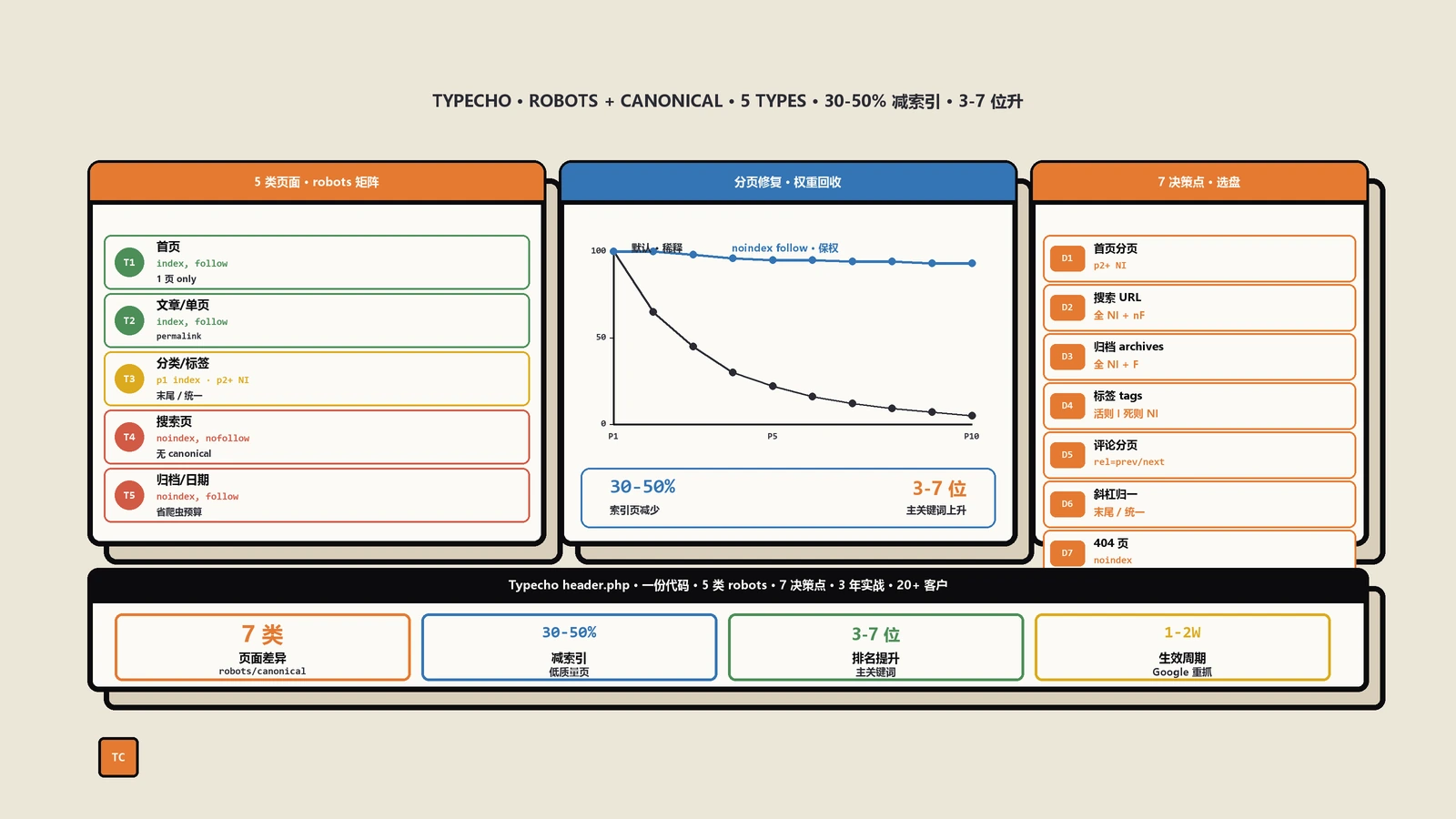
Task: Click the '全 NI + F' rule under 归档 archives
Action: [x=1116, y=364]
